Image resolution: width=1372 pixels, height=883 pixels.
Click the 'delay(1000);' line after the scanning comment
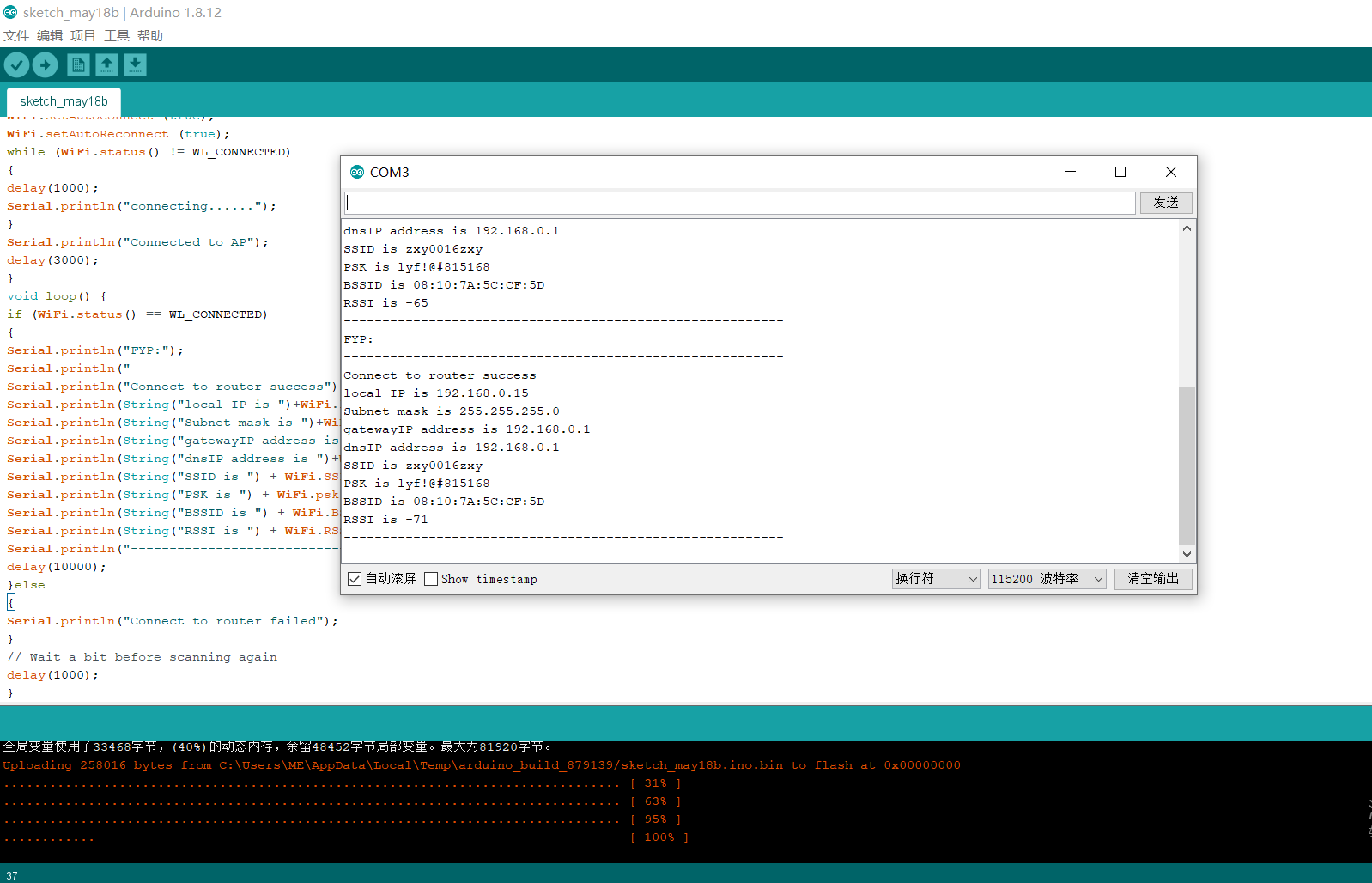[52, 675]
